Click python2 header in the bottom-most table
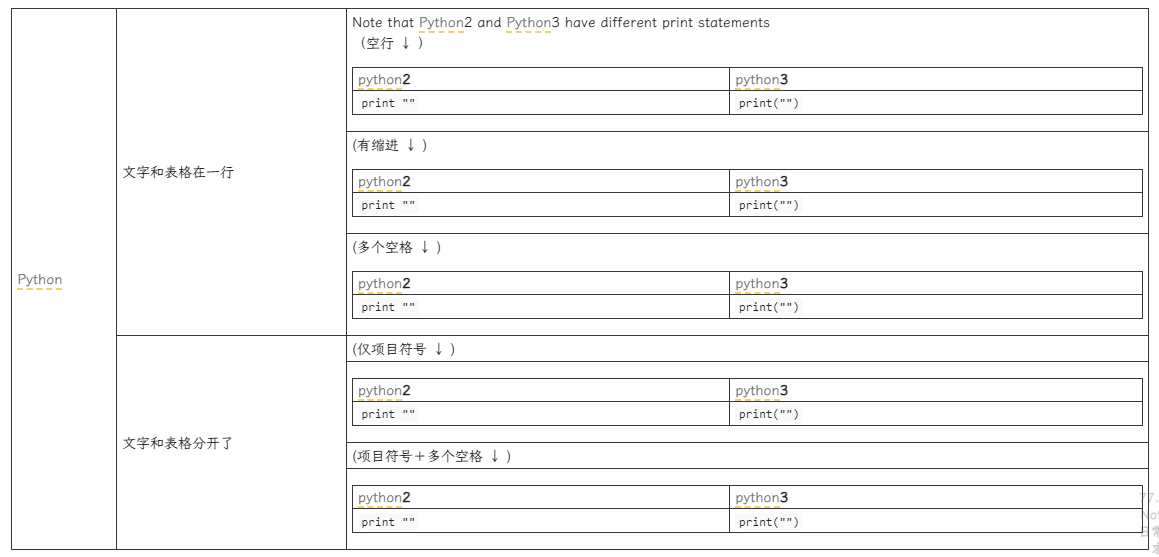 tap(384, 498)
